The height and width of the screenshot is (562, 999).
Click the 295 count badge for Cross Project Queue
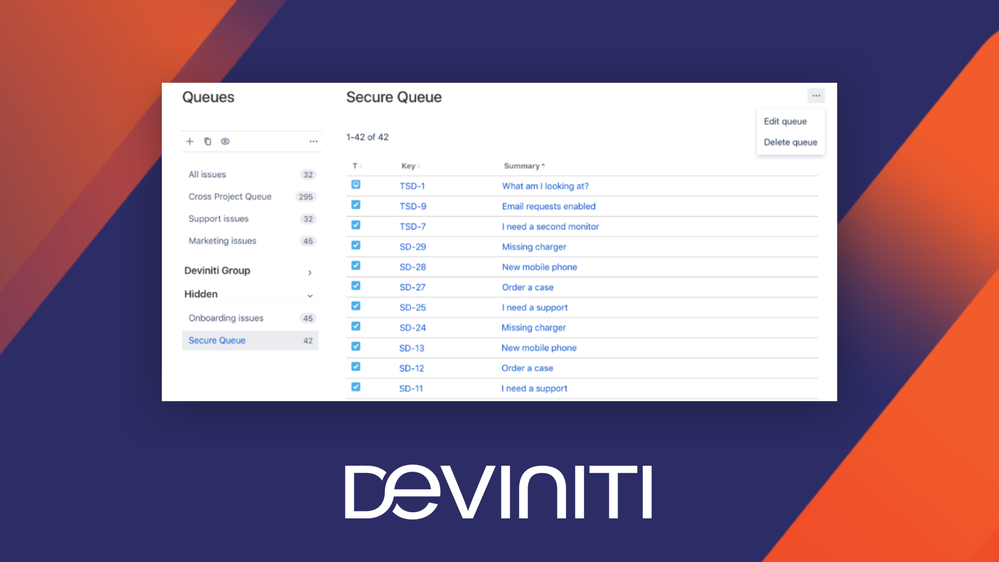(x=306, y=197)
